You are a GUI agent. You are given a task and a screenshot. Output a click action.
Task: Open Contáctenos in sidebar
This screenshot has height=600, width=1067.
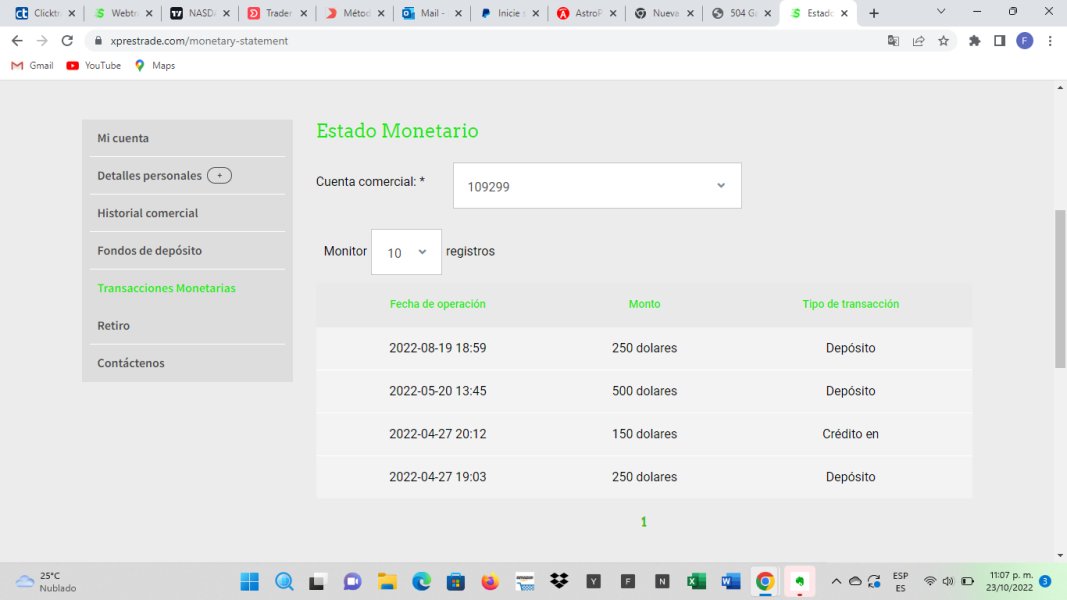click(131, 363)
